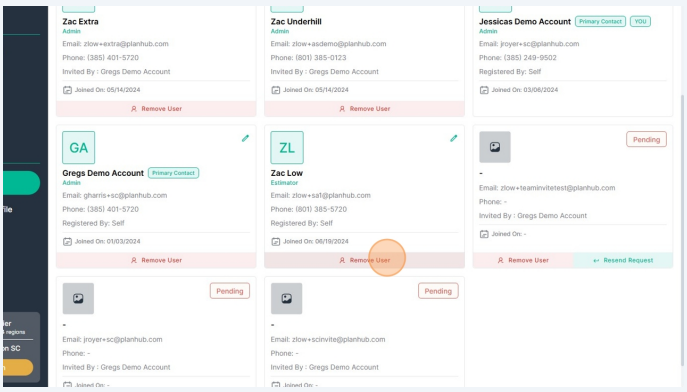The width and height of the screenshot is (687, 392).
Task: Click calendar icon beside Joined On 01/03/2024
Action: coord(67,241)
